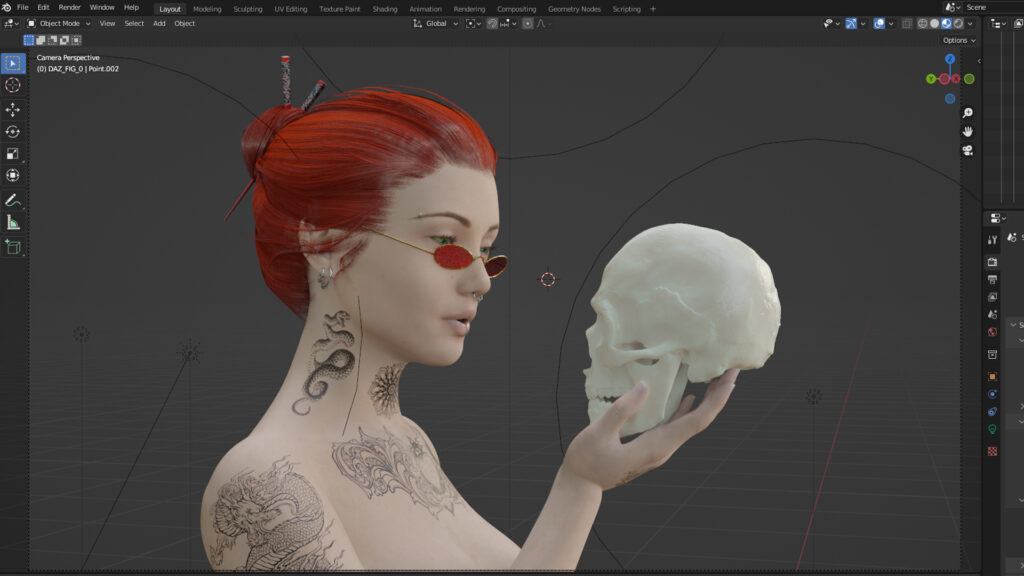Pick the Scale tool
The height and width of the screenshot is (576, 1024).
tap(13, 153)
